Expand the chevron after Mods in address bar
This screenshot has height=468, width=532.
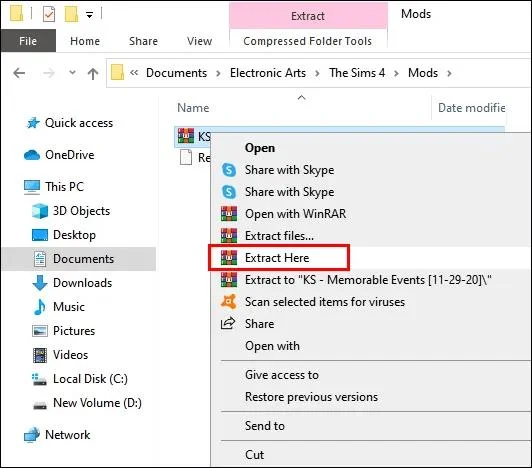pyautogui.click(x=449, y=73)
